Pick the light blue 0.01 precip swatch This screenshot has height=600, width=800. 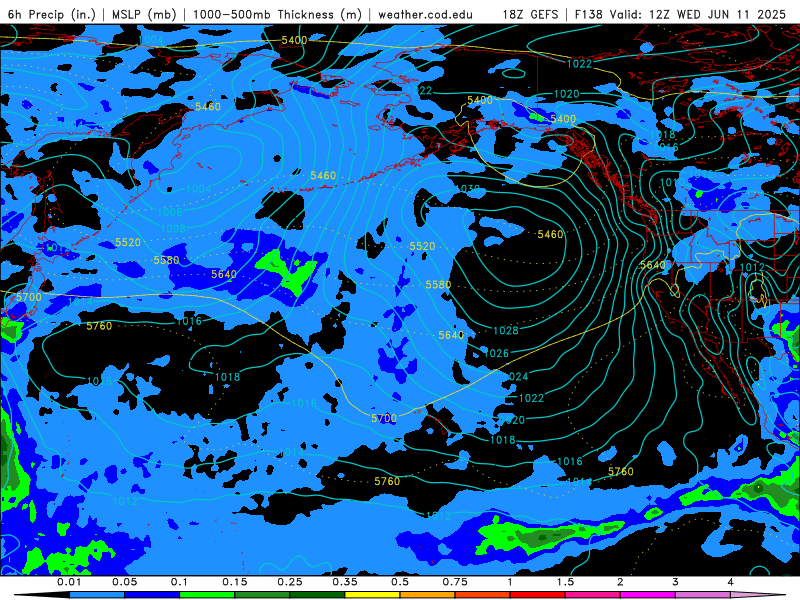97,595
